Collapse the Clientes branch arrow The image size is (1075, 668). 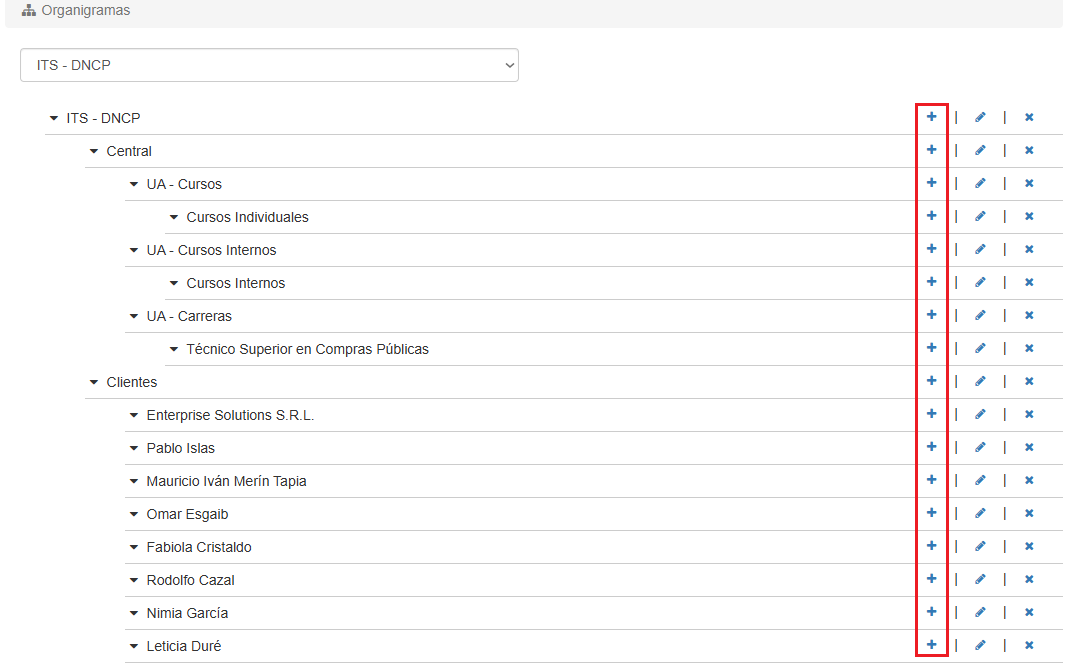(x=94, y=382)
